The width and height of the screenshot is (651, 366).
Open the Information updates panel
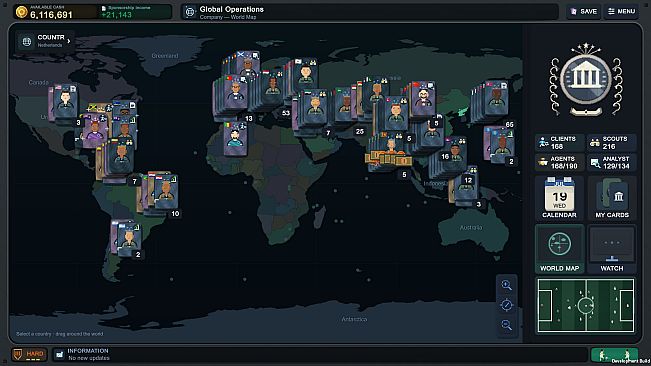coord(320,354)
